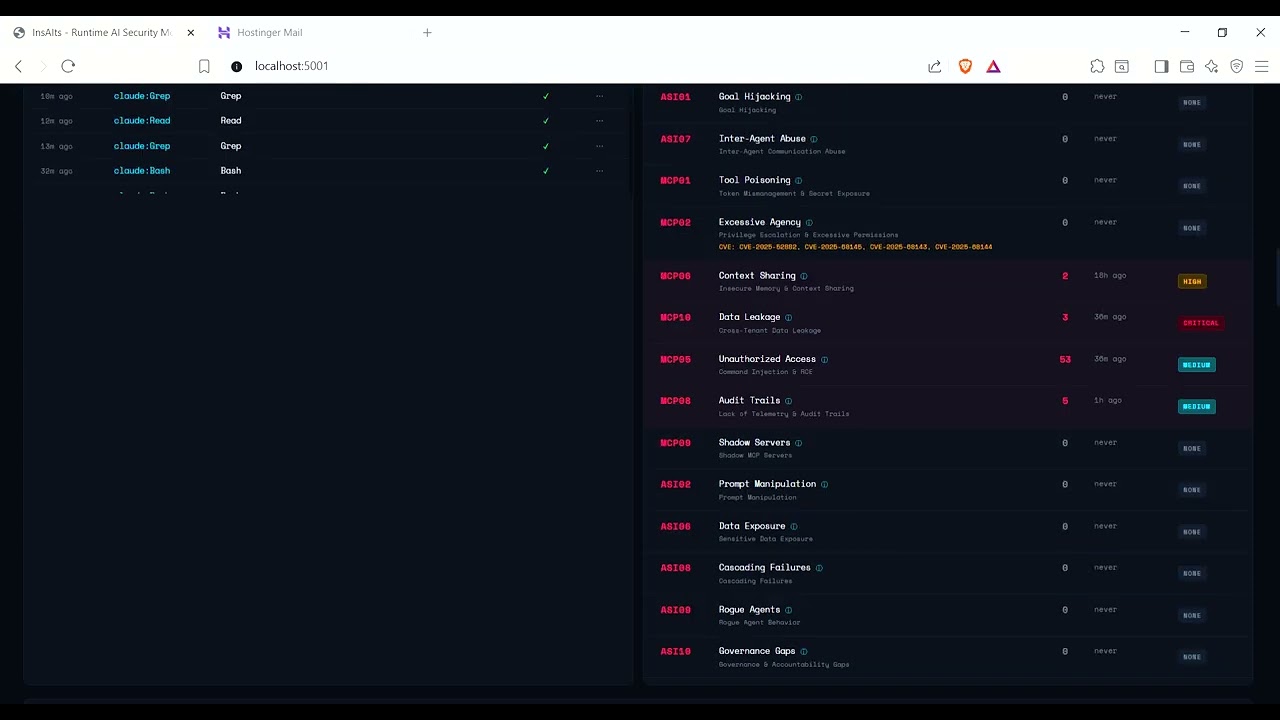Click info icon next to Data Leakage
The image size is (1280, 720).
tap(788, 318)
